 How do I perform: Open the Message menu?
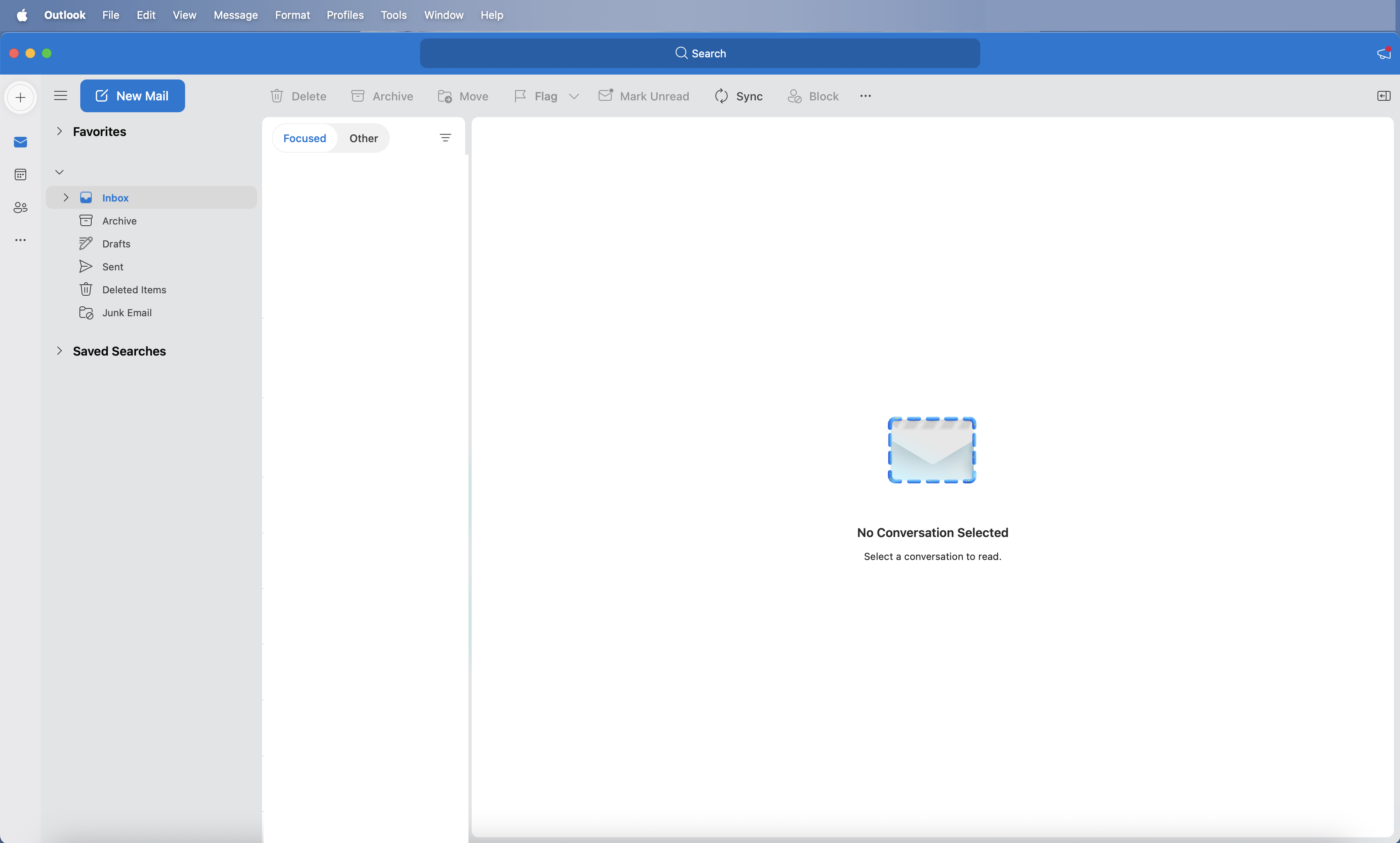tap(235, 15)
